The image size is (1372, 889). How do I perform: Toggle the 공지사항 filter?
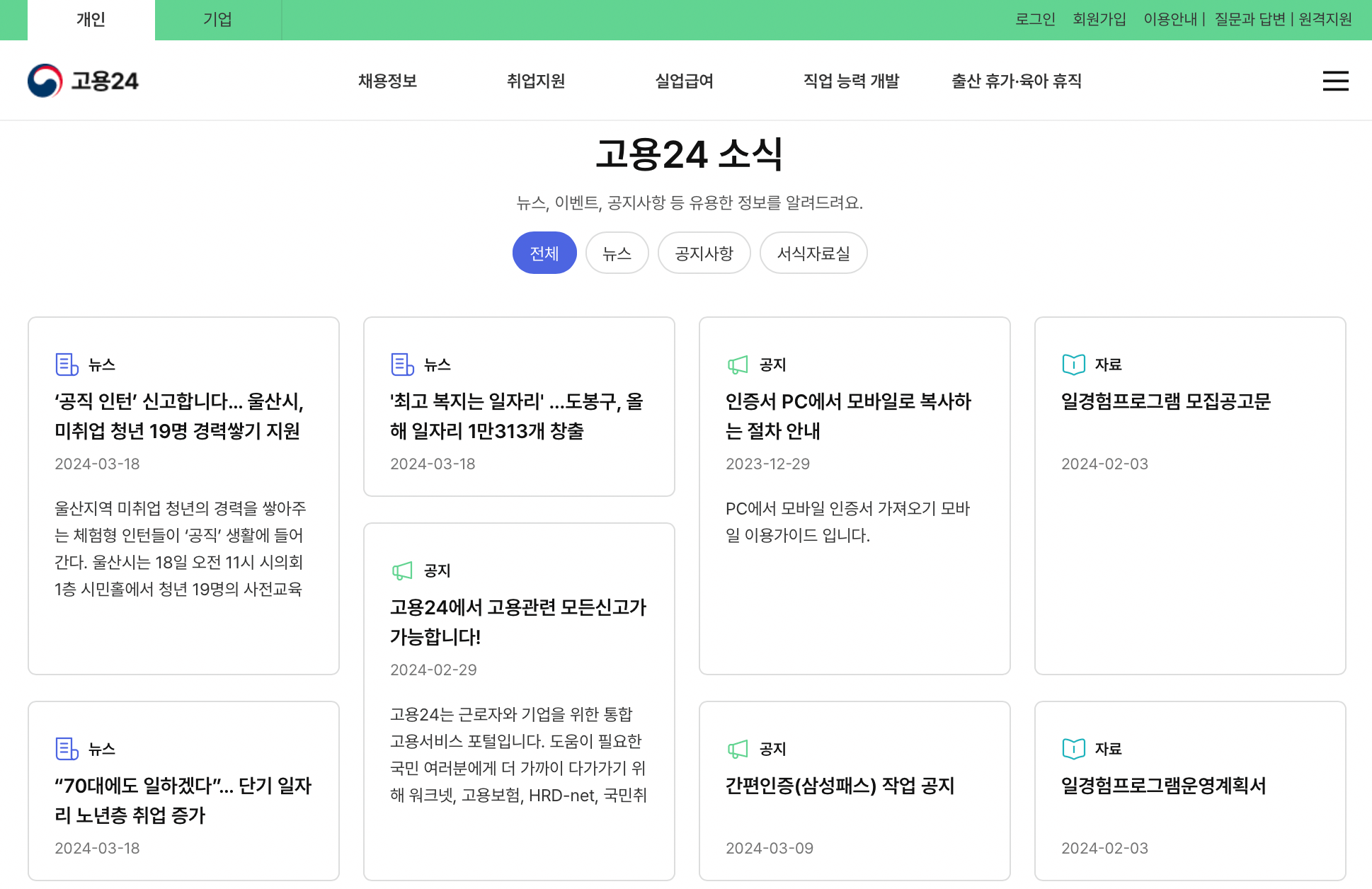coord(704,253)
